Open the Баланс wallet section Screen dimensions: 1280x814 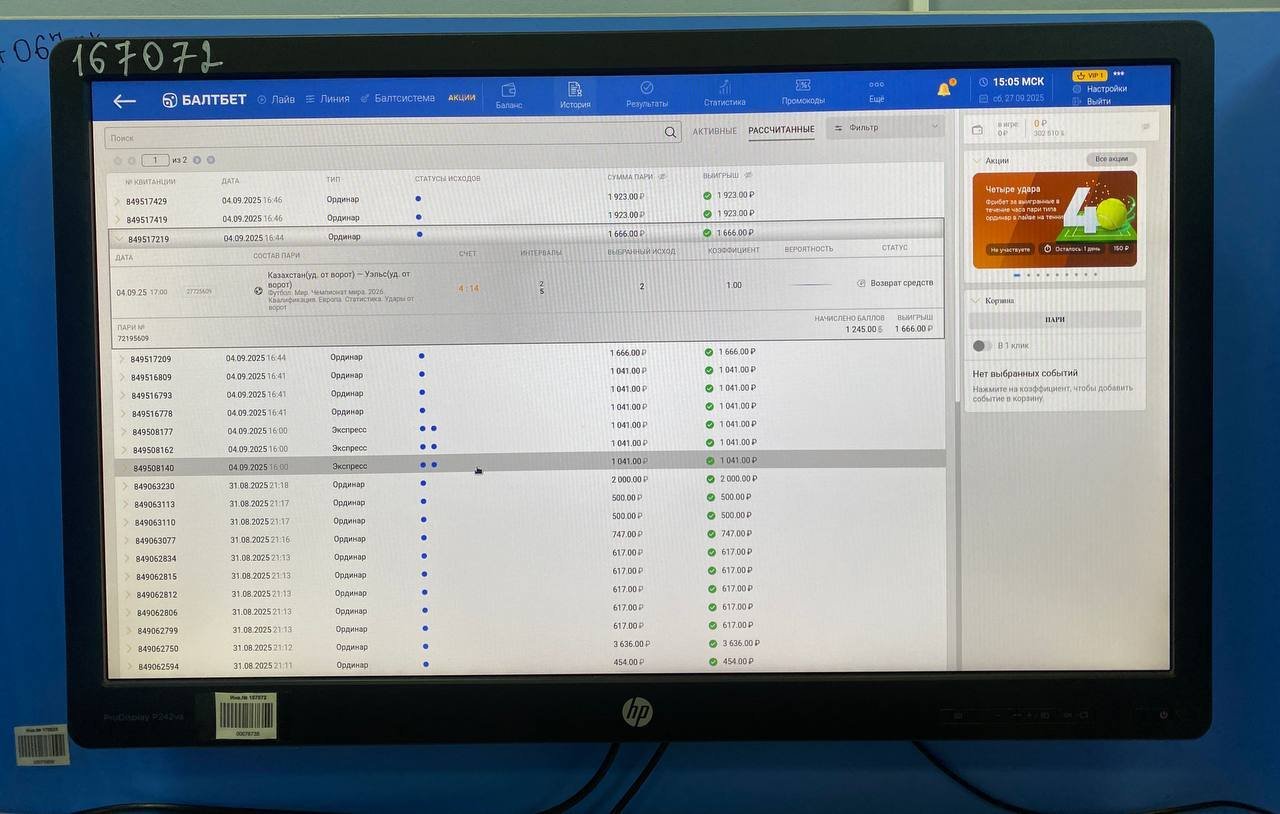click(508, 96)
